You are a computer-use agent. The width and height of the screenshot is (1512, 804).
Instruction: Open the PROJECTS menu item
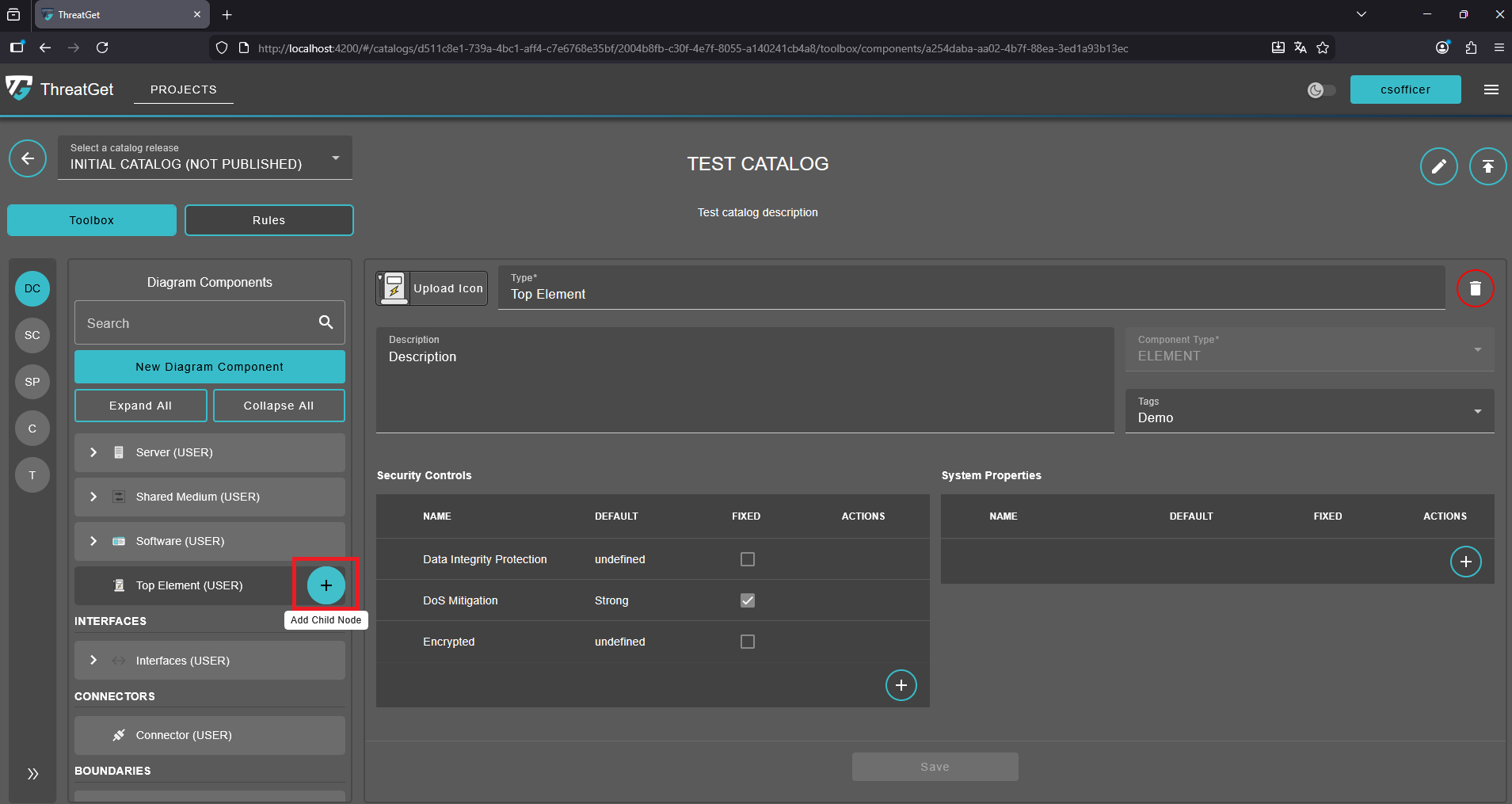click(183, 90)
